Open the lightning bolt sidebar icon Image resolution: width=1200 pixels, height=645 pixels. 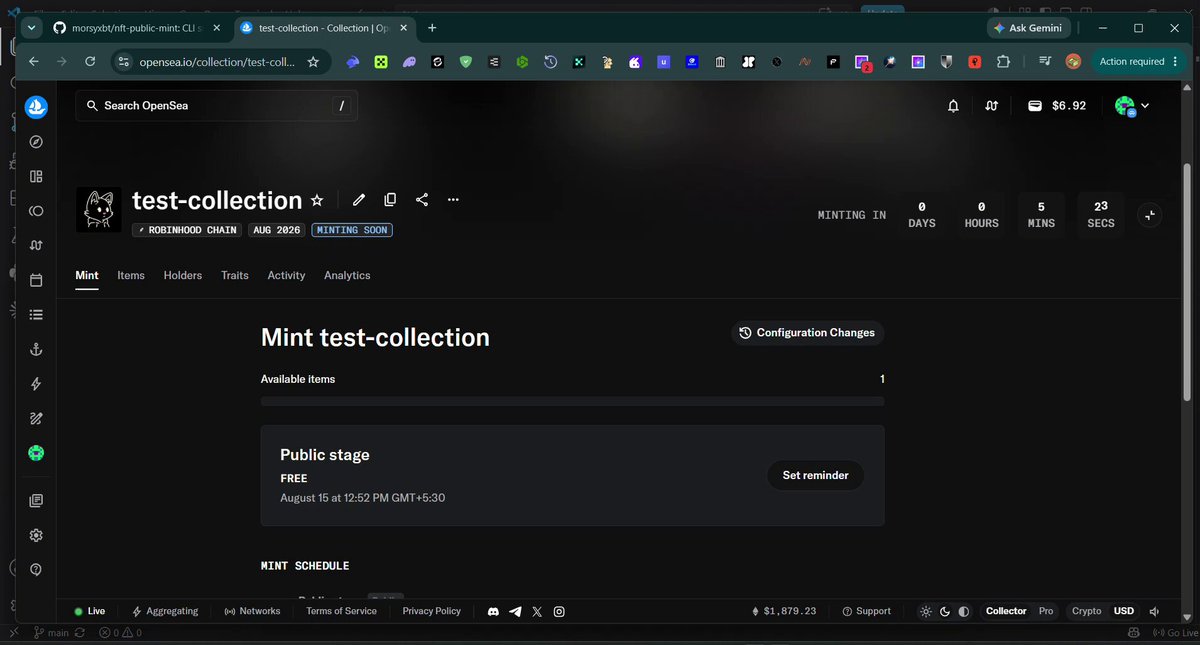tap(36, 384)
